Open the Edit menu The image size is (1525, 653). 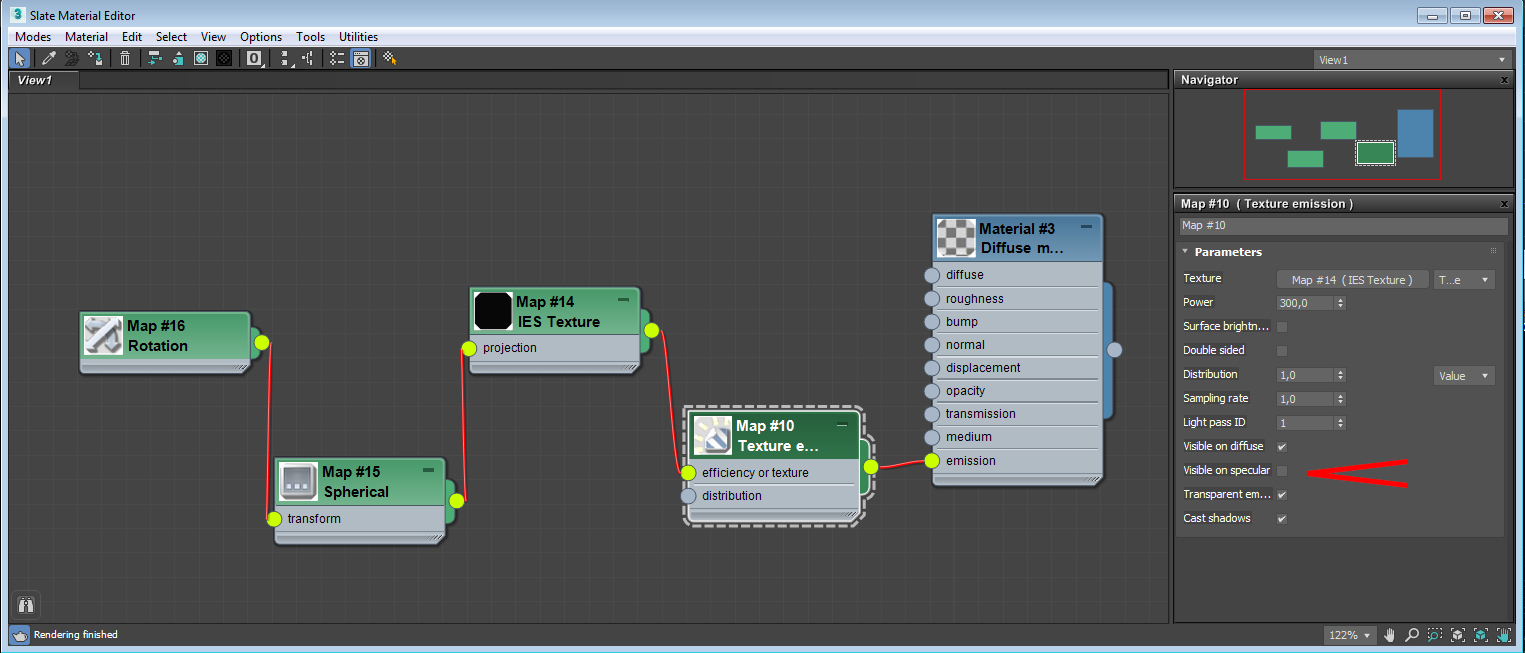[132, 37]
